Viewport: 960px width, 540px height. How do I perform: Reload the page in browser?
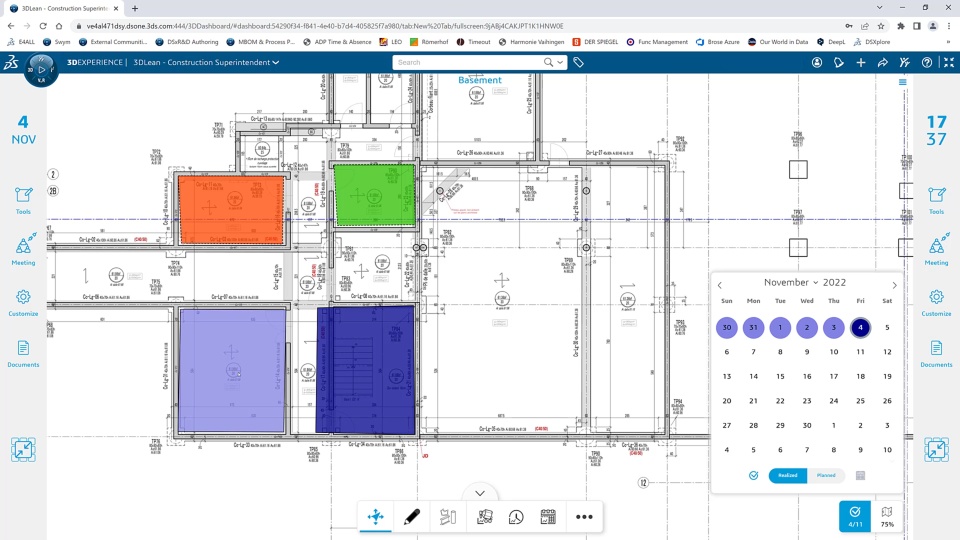[x=43, y=26]
